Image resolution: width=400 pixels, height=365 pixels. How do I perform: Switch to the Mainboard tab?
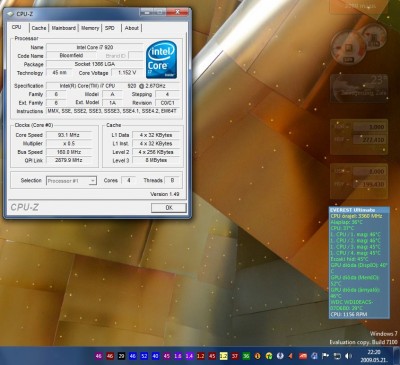coord(64,28)
